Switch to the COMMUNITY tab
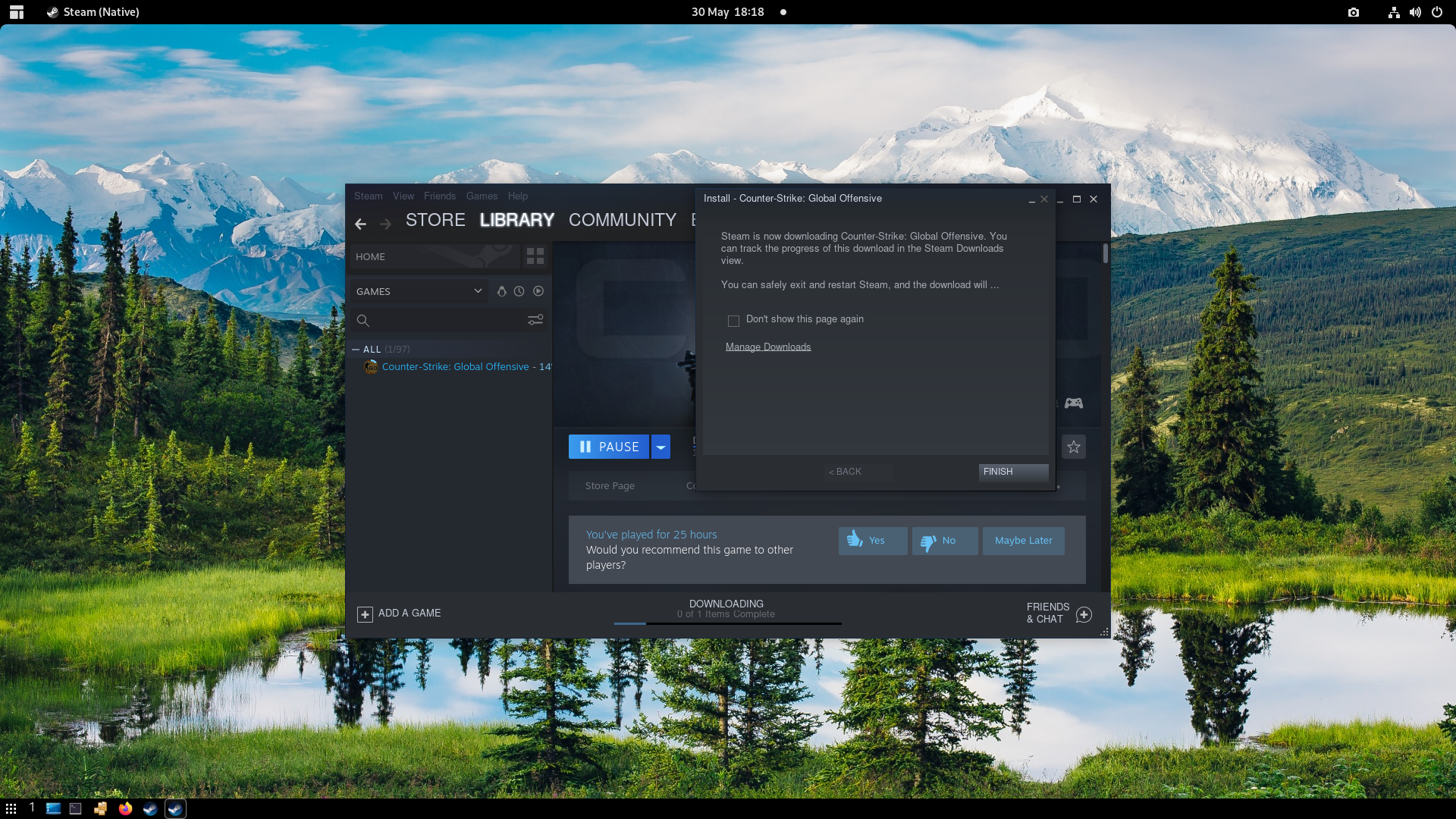Image resolution: width=1456 pixels, height=819 pixels. coord(622,220)
